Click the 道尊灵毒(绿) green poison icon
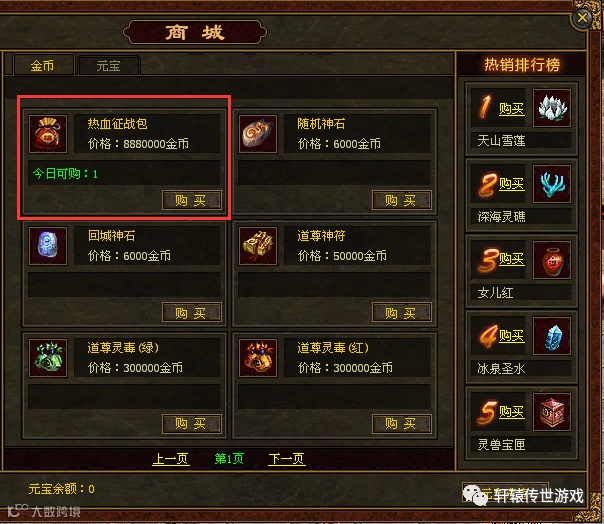This screenshot has width=604, height=524. coord(48,358)
